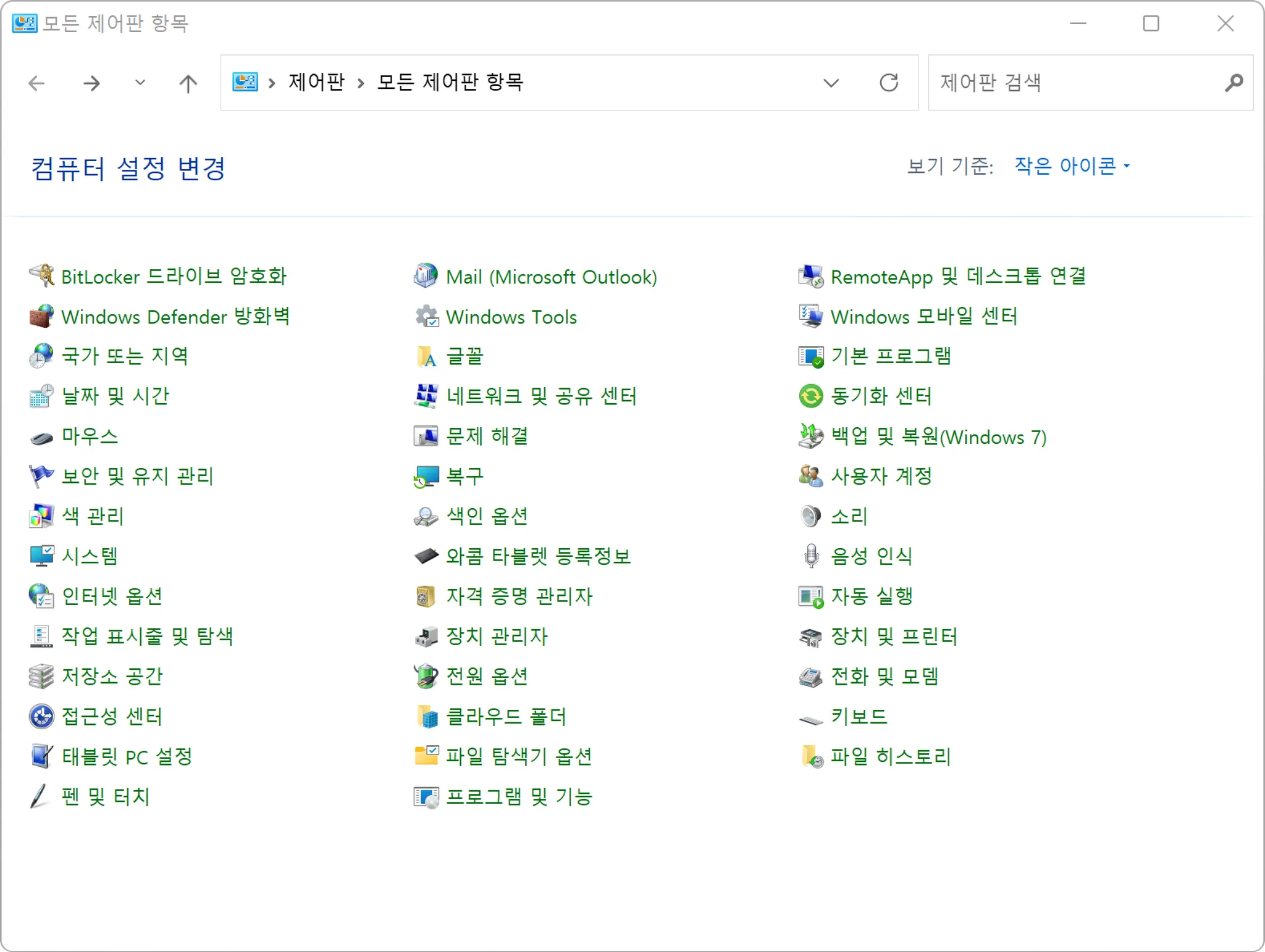1265x952 pixels.
Task: Click the refresh button beside the address bar
Action: pos(888,83)
